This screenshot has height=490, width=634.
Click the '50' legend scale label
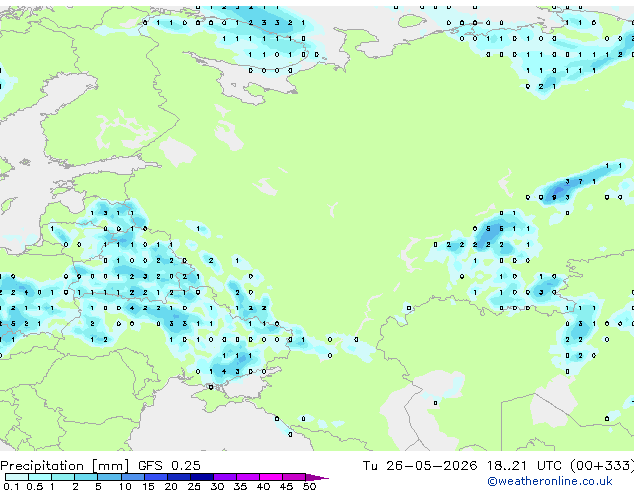click(x=310, y=486)
